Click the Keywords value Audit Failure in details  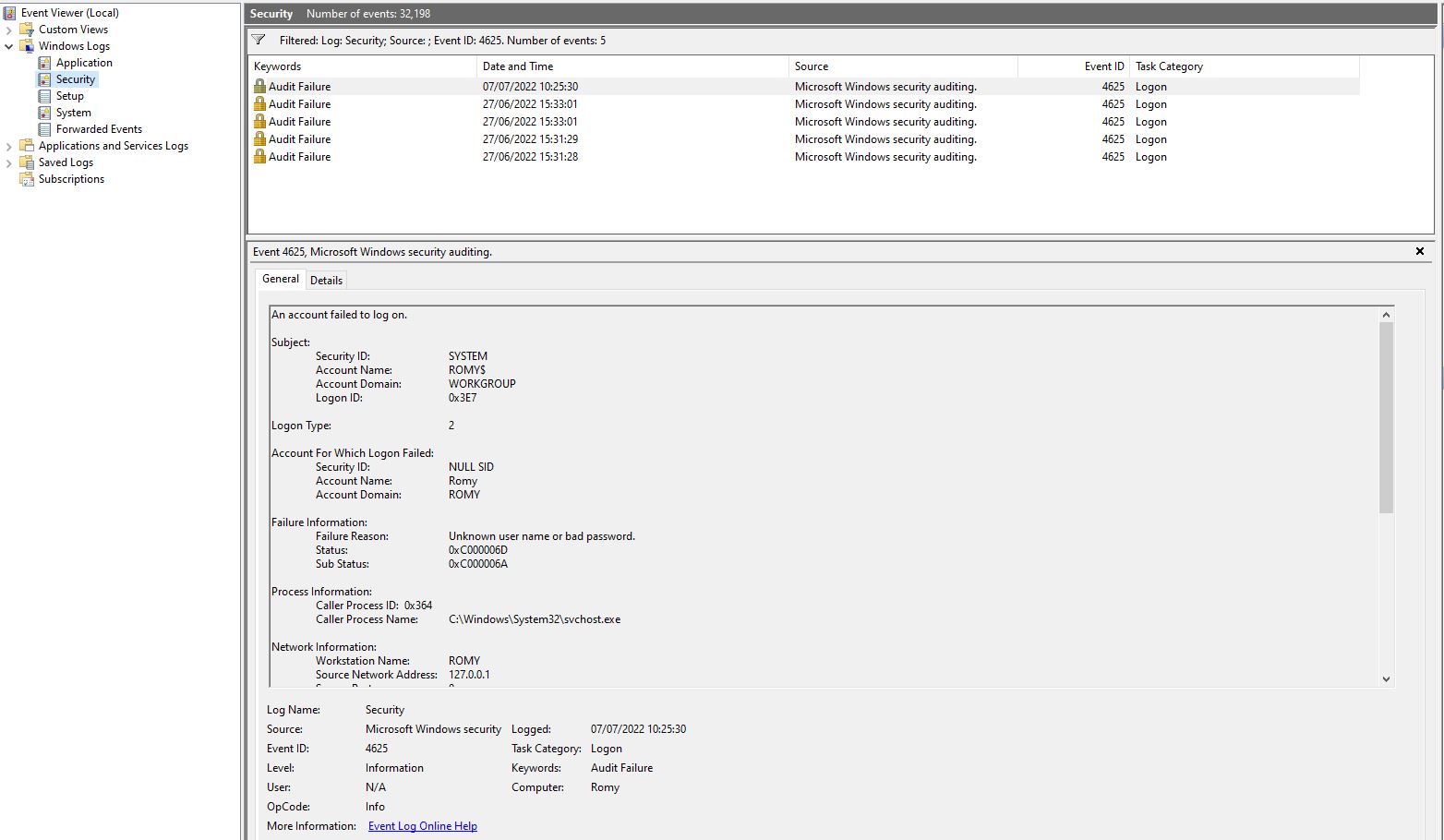point(621,768)
